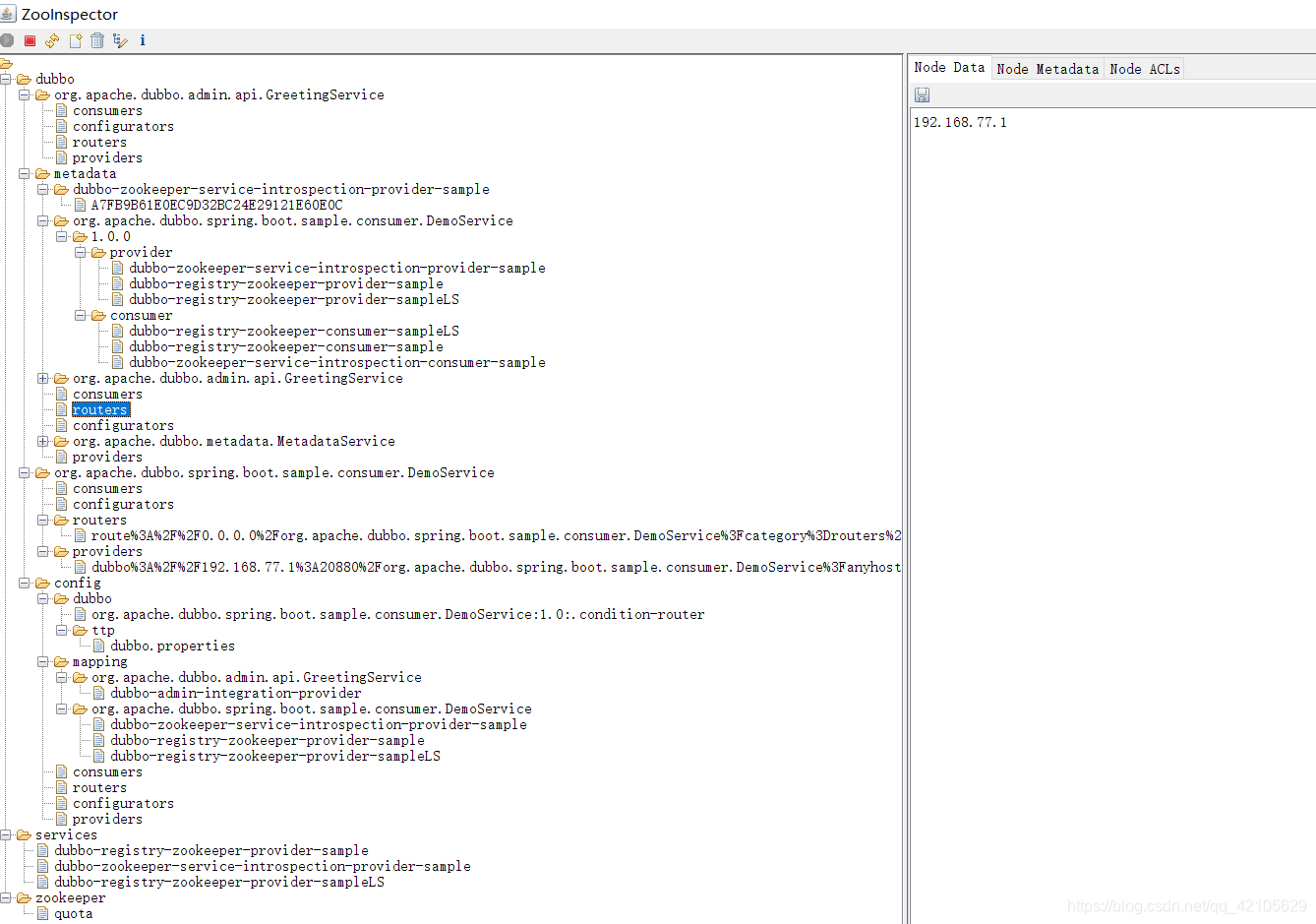The height and width of the screenshot is (924, 1316).
Task: Switch to the Node Metadata tab
Action: 1047,69
